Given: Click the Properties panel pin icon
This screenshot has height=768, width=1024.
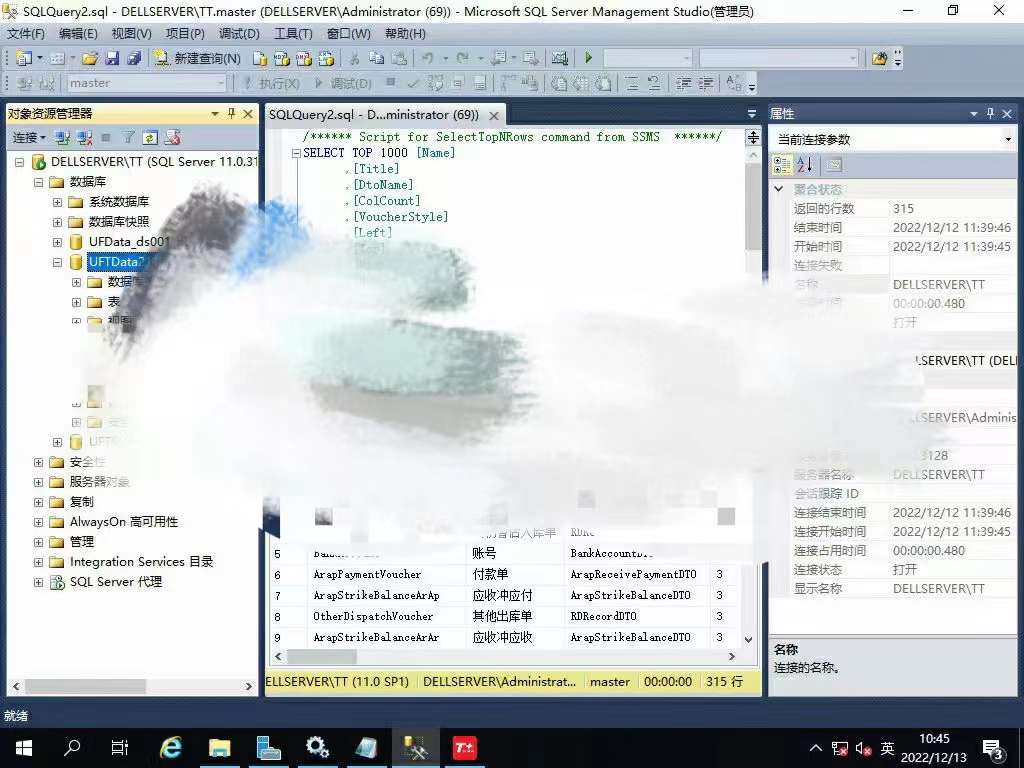Looking at the screenshot, I should click(x=990, y=114).
